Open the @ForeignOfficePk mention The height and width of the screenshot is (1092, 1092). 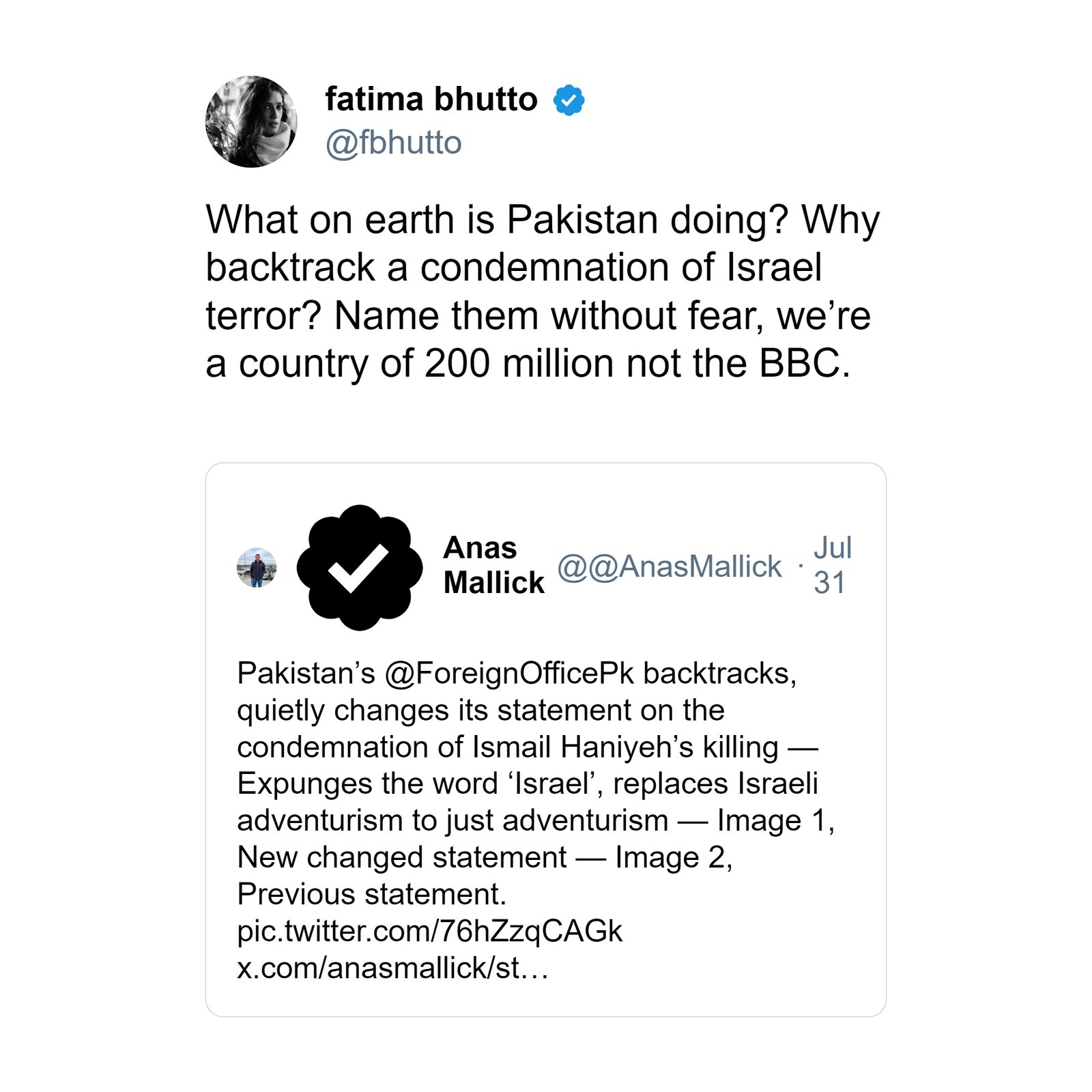click(x=509, y=674)
